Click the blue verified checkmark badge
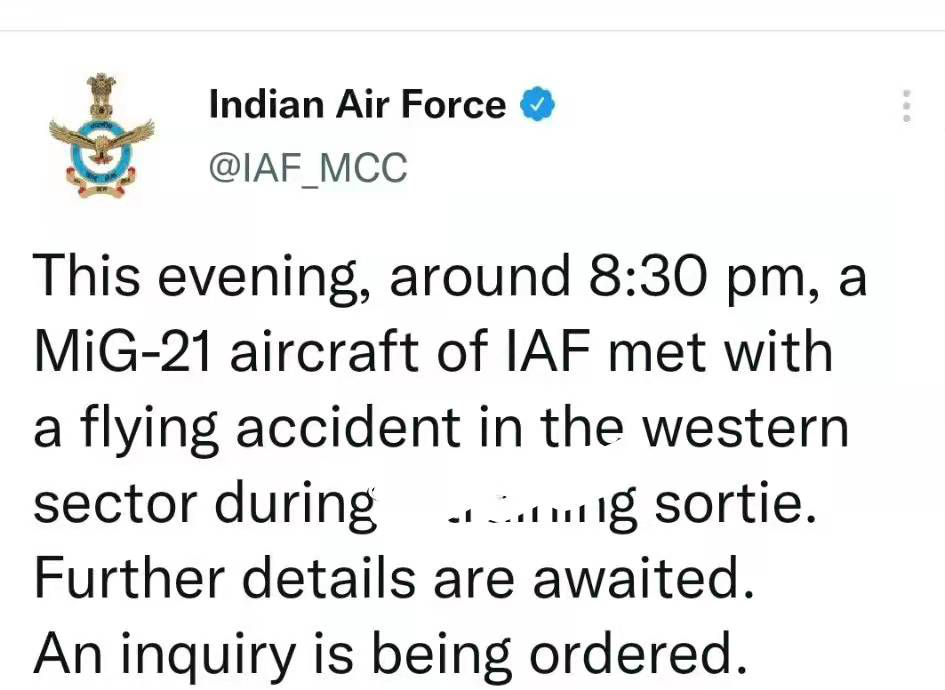The height and width of the screenshot is (690, 945). [x=536, y=104]
